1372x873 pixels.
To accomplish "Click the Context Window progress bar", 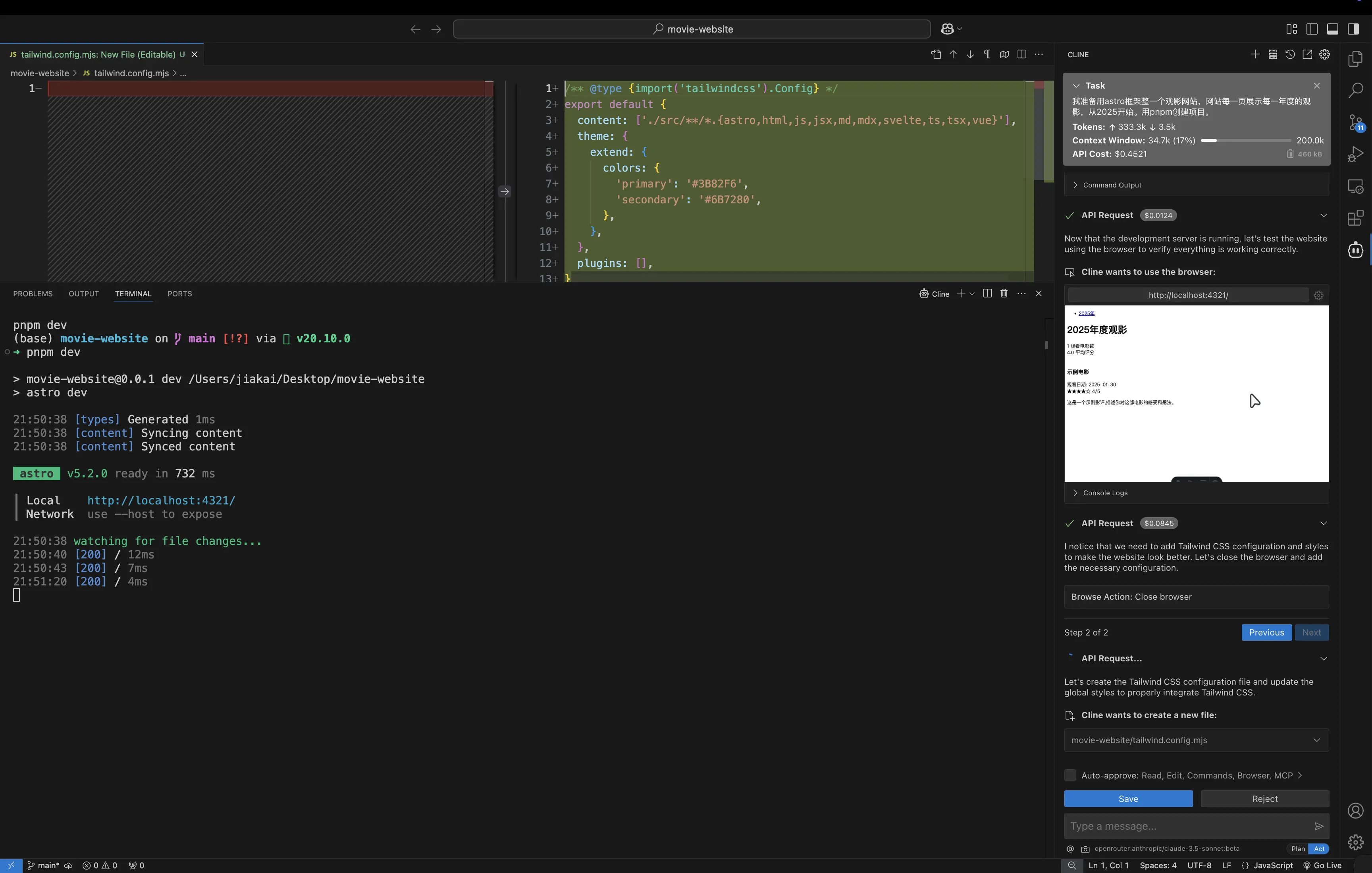I will click(1245, 140).
